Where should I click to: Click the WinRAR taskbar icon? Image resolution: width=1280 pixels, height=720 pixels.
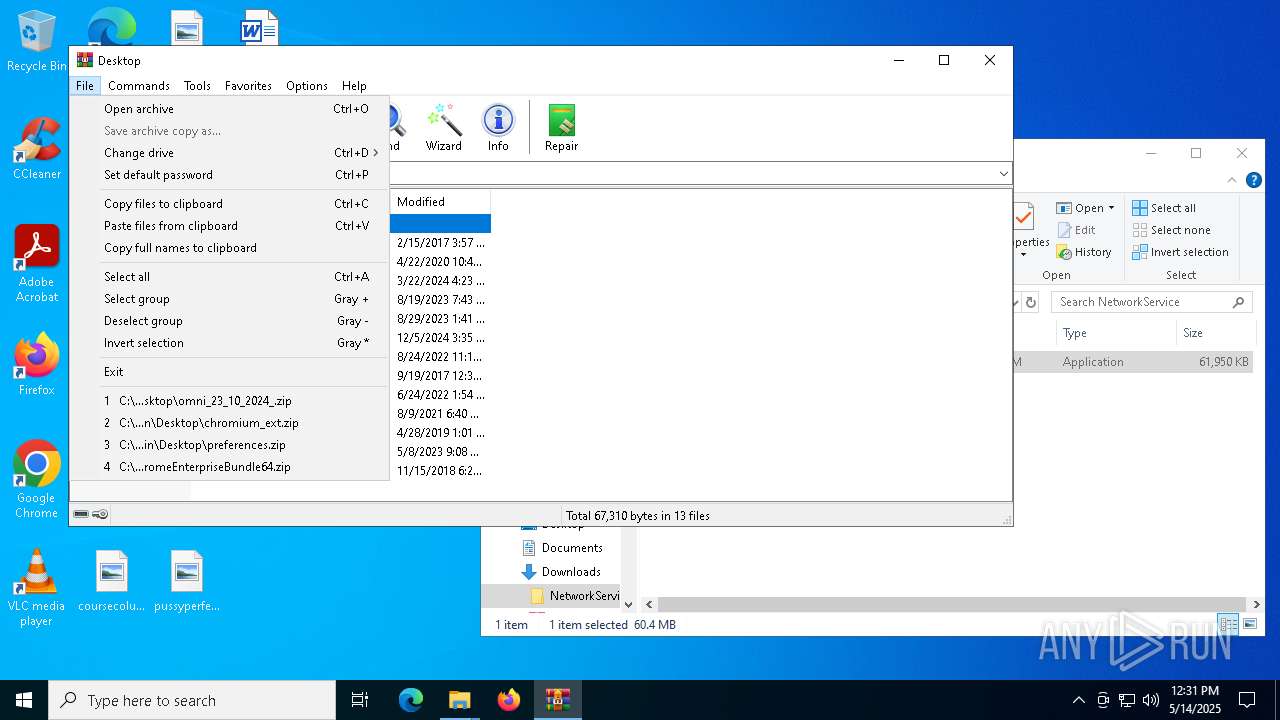point(558,700)
